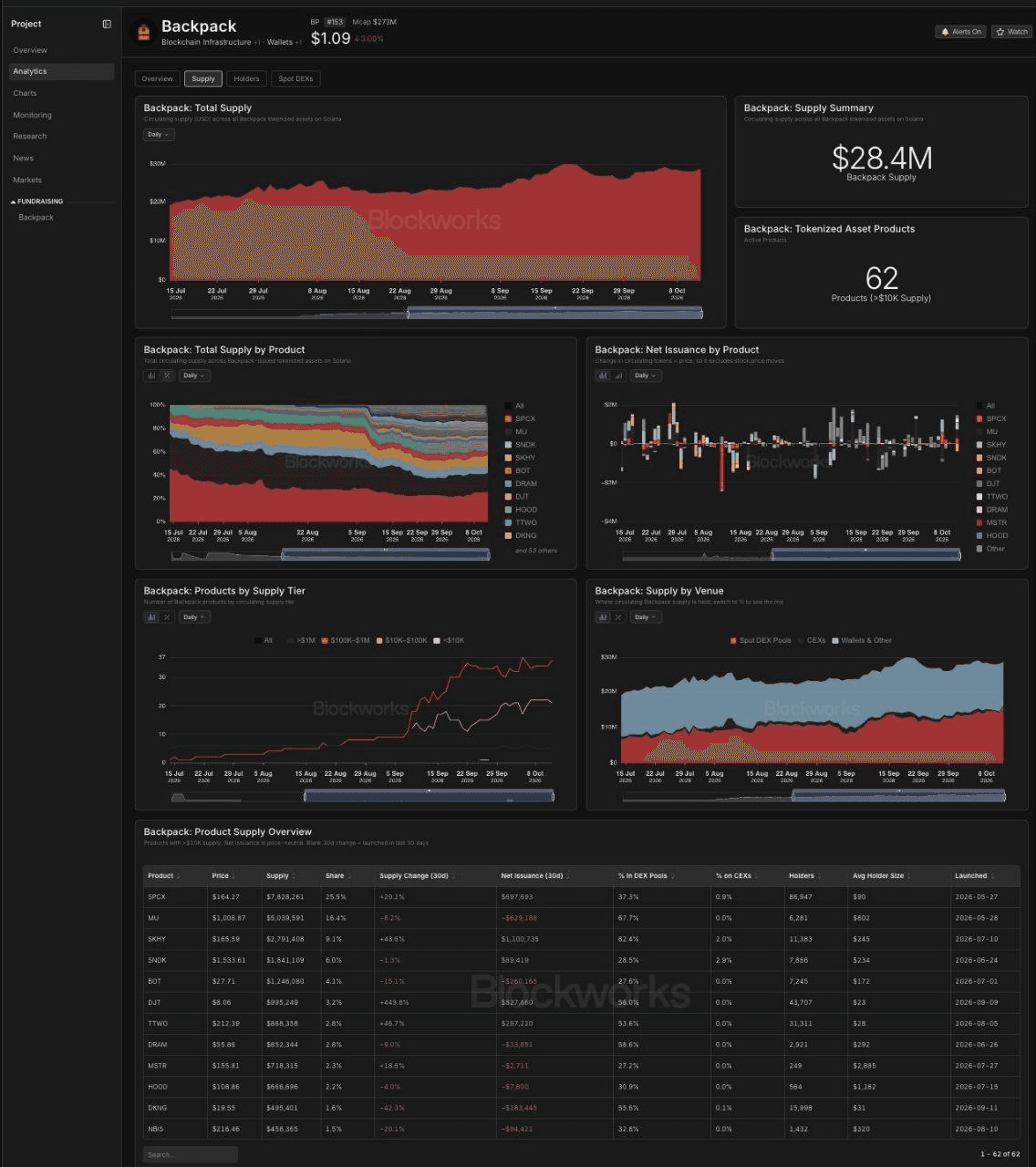
Task: Click the Blockchain Infrastructure category tag
Action: (206, 42)
